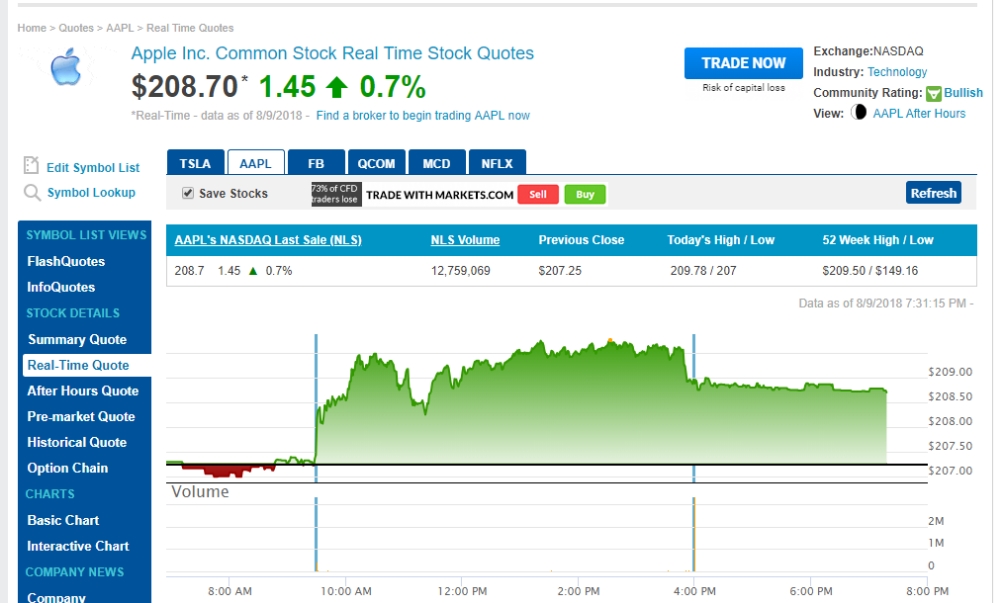Click the $209.00 price axis label

click(x=950, y=372)
